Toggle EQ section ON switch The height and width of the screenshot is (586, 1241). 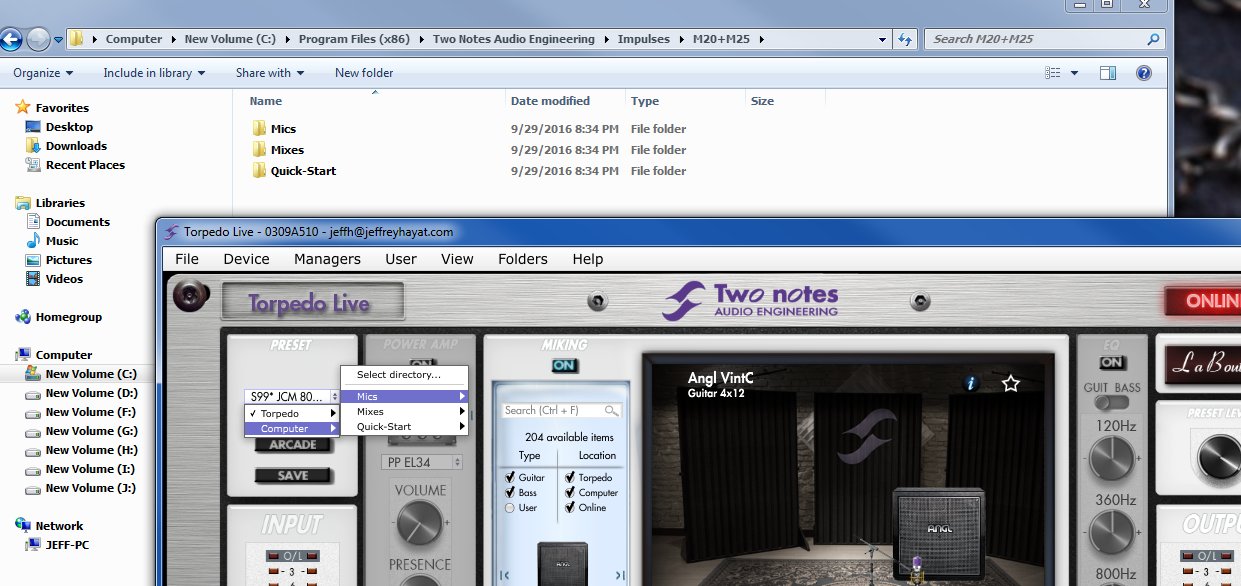(x=1112, y=363)
